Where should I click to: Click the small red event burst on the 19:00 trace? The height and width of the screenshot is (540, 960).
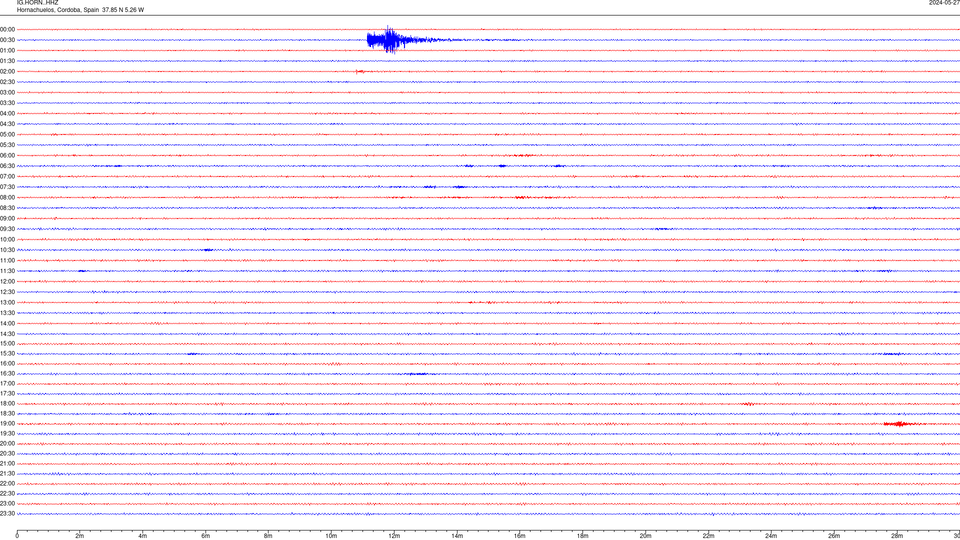(x=901, y=424)
